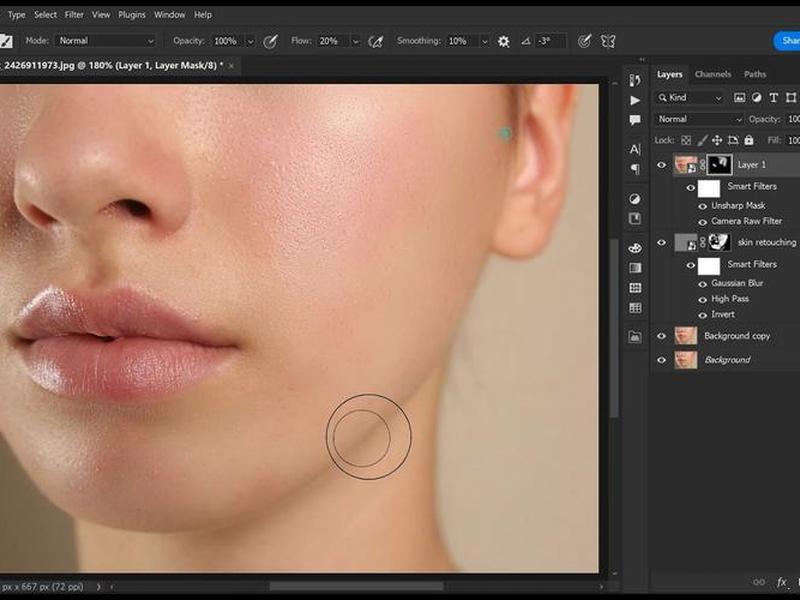Open the layer blend mode dropdown

point(699,119)
